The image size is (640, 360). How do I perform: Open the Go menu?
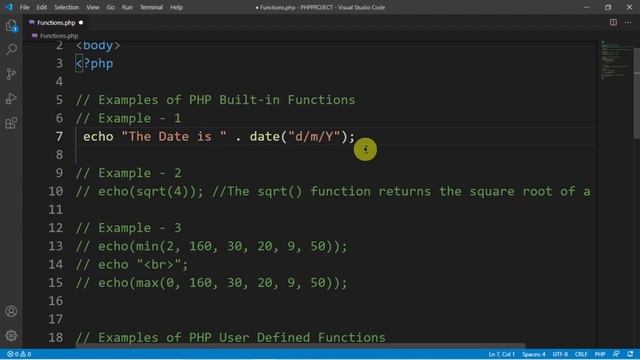click(x=110, y=7)
